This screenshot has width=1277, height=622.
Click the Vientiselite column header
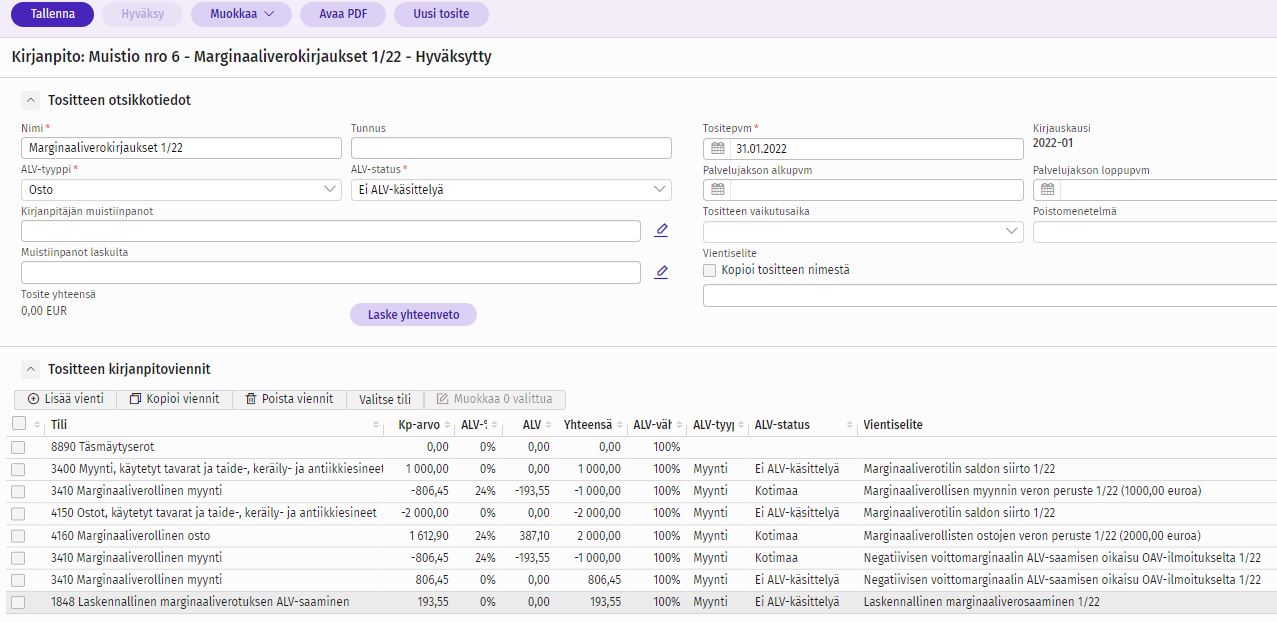click(1067, 425)
